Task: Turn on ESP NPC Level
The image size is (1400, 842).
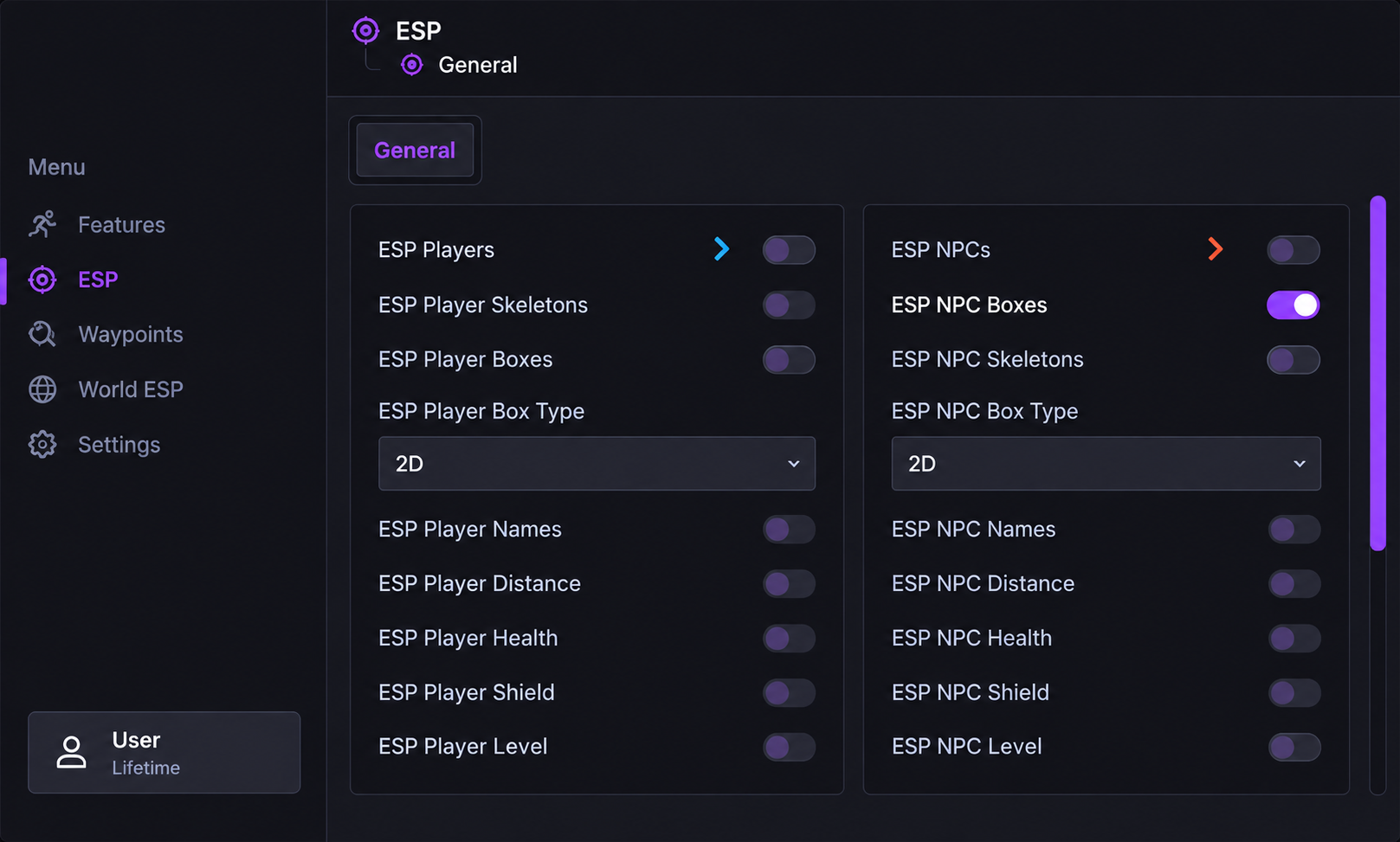Action: [1294, 747]
